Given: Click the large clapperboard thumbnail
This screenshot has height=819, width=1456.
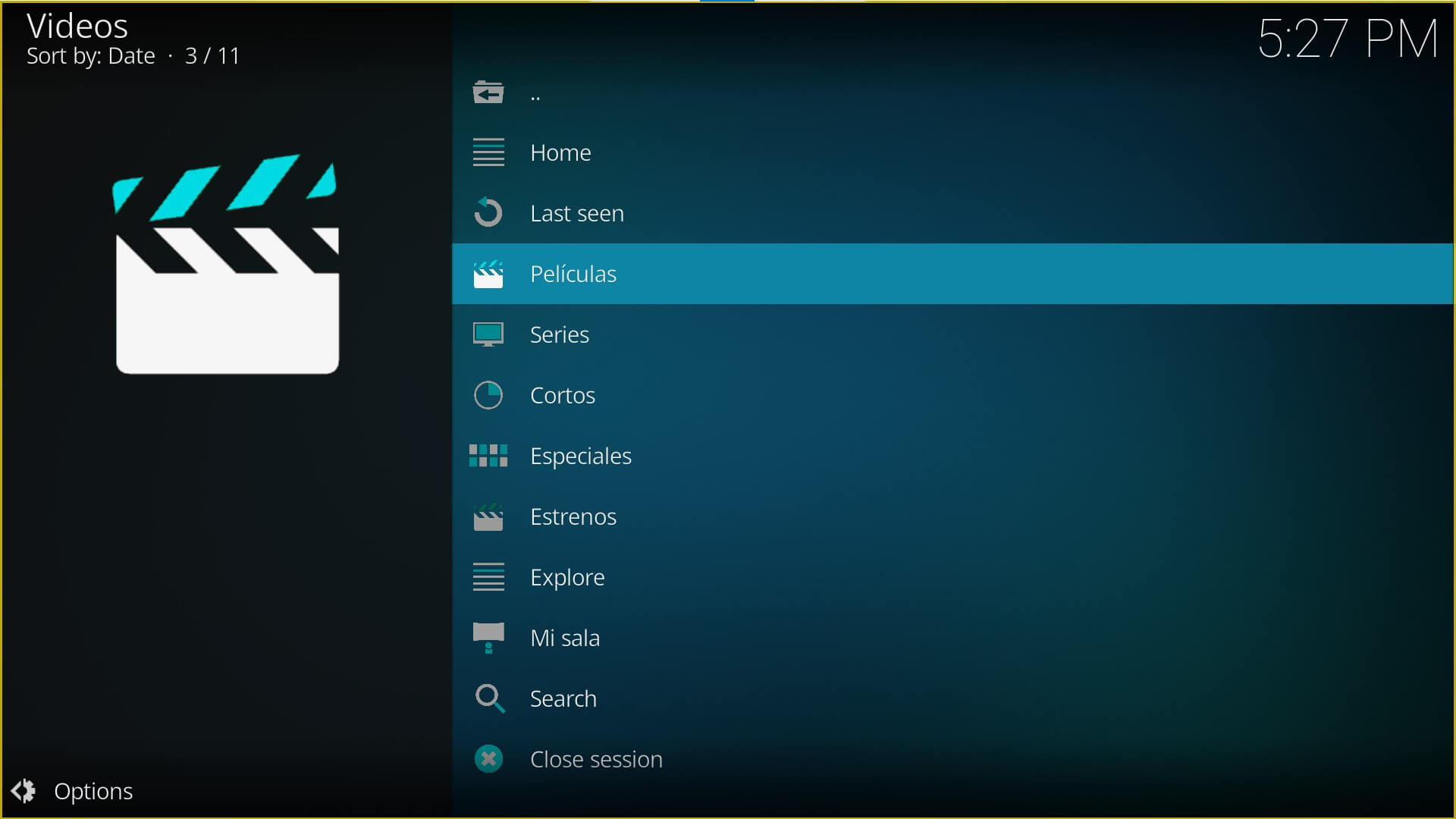Looking at the screenshot, I should (226, 264).
